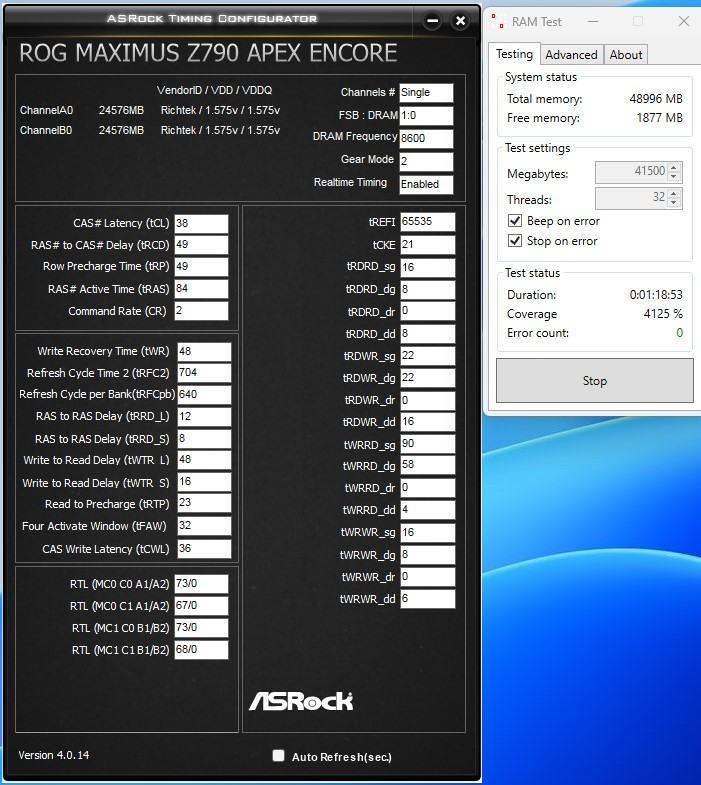Click the Coverage value 4125 %

pos(663,314)
